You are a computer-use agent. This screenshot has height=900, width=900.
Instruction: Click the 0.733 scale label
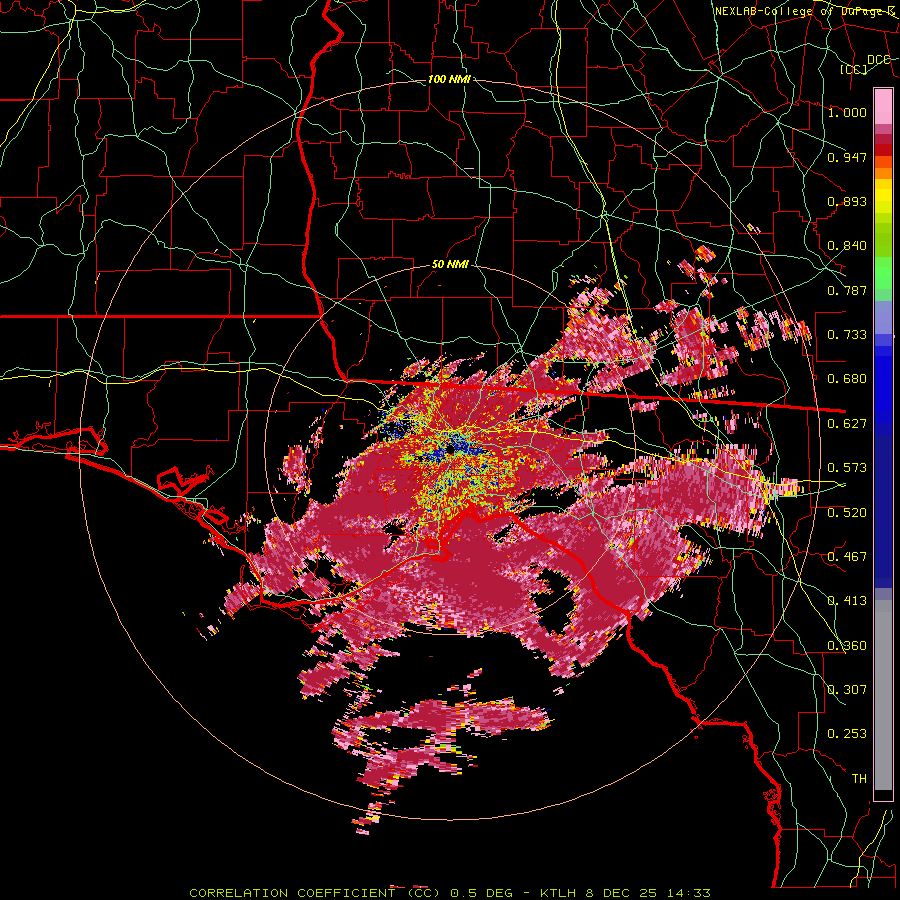(x=847, y=335)
